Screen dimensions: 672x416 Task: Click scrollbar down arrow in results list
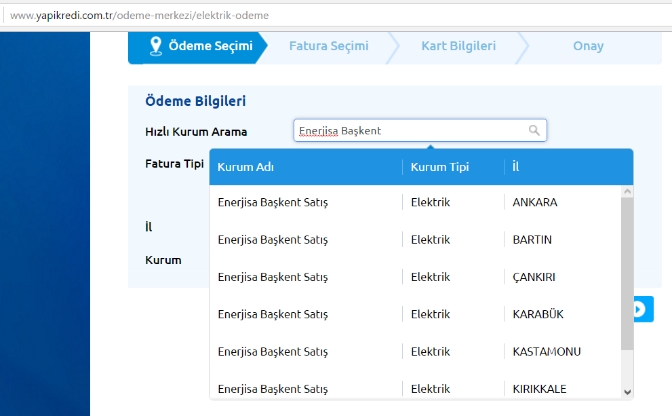(x=627, y=392)
